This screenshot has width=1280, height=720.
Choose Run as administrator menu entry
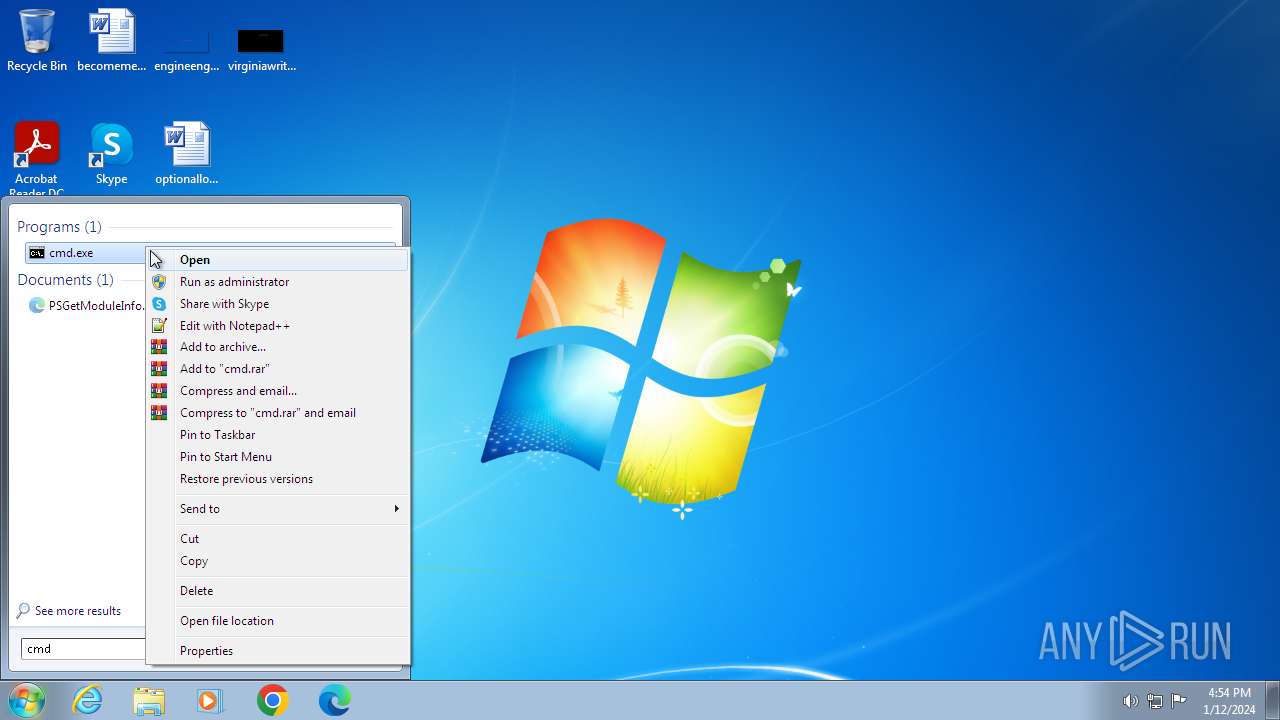pyautogui.click(x=278, y=282)
